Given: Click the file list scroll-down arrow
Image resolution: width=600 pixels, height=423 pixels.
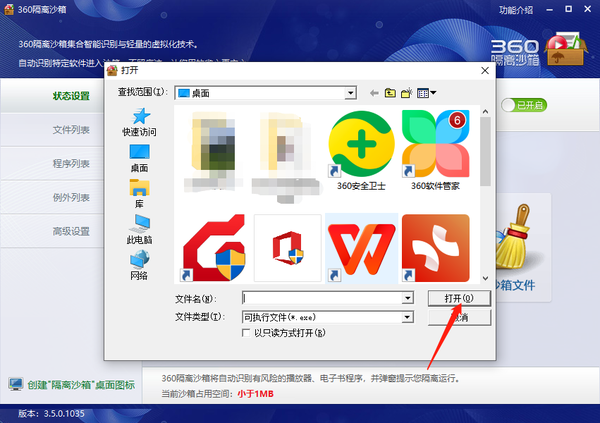Looking at the screenshot, I should [x=485, y=278].
